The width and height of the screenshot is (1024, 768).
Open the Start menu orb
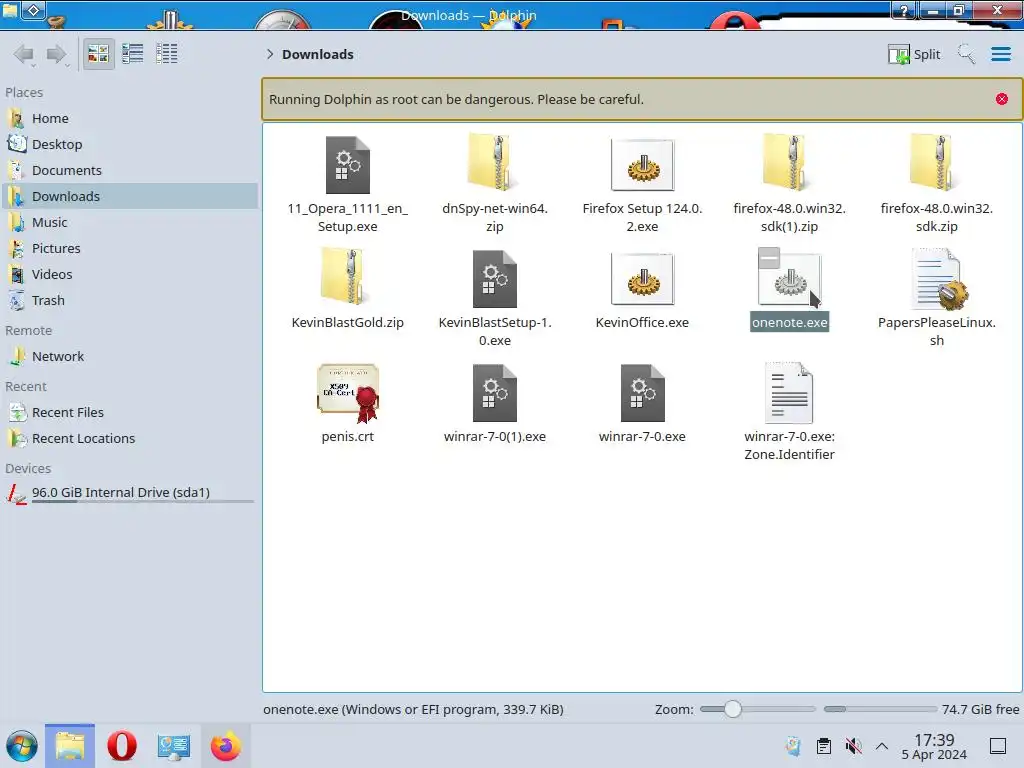22,746
